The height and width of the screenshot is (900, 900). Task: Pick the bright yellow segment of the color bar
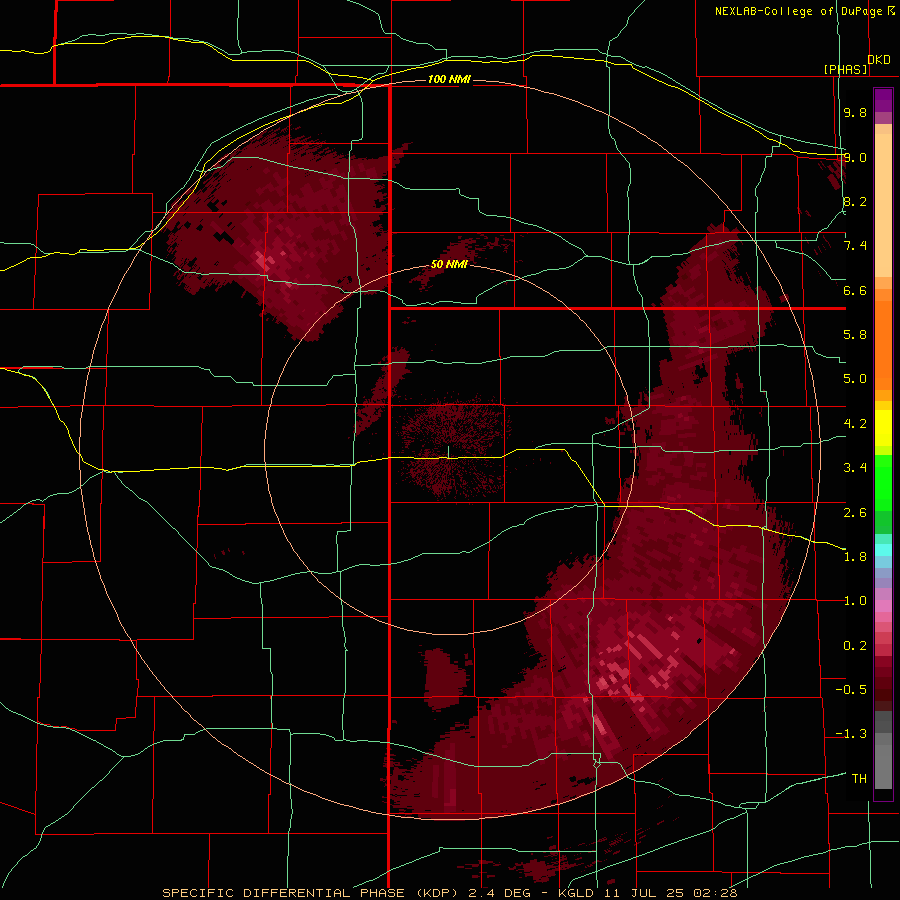click(x=883, y=428)
